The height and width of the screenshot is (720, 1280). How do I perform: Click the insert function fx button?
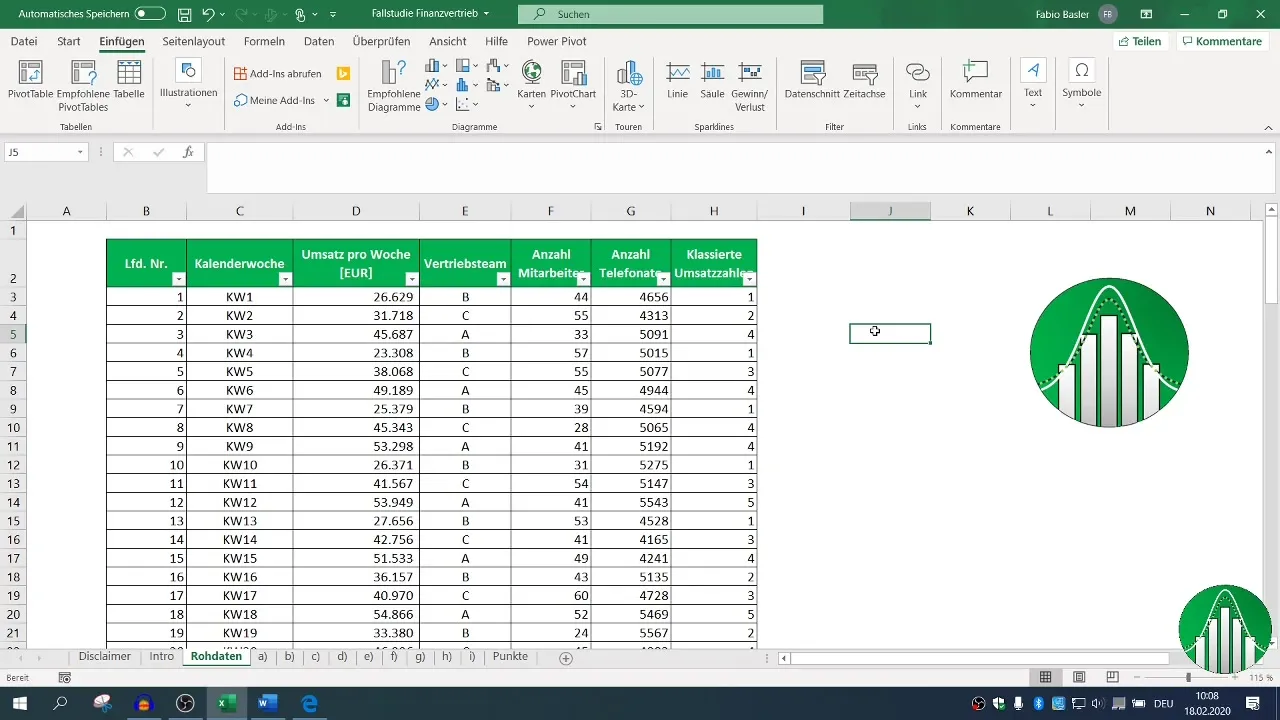(188, 152)
